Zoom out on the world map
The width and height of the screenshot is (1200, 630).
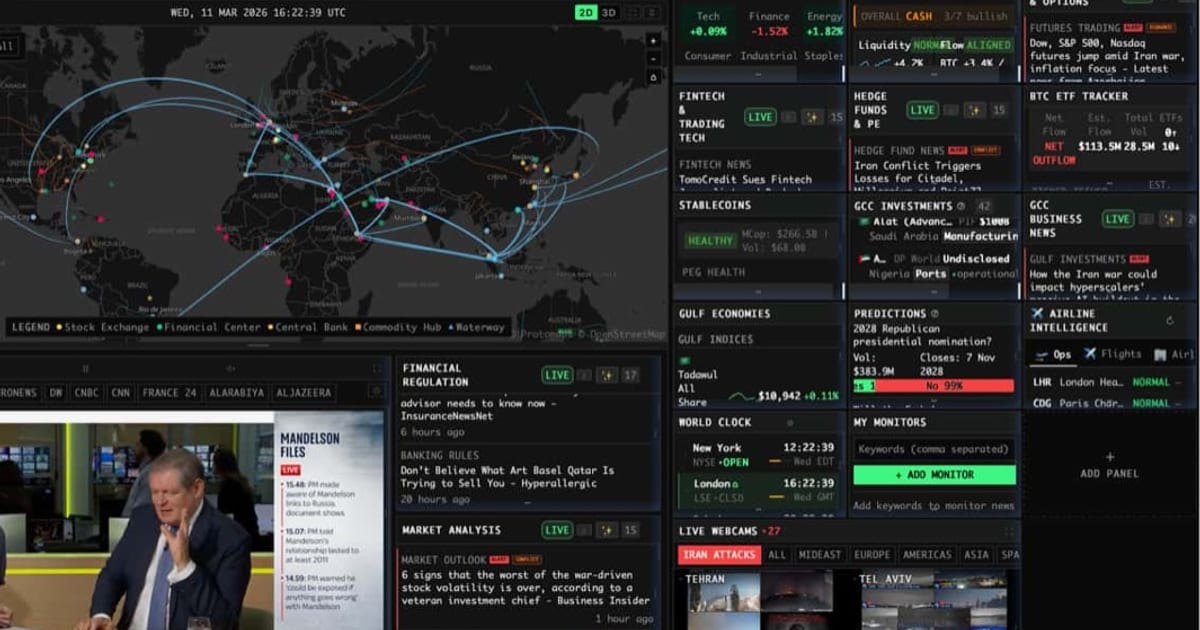[x=653, y=59]
